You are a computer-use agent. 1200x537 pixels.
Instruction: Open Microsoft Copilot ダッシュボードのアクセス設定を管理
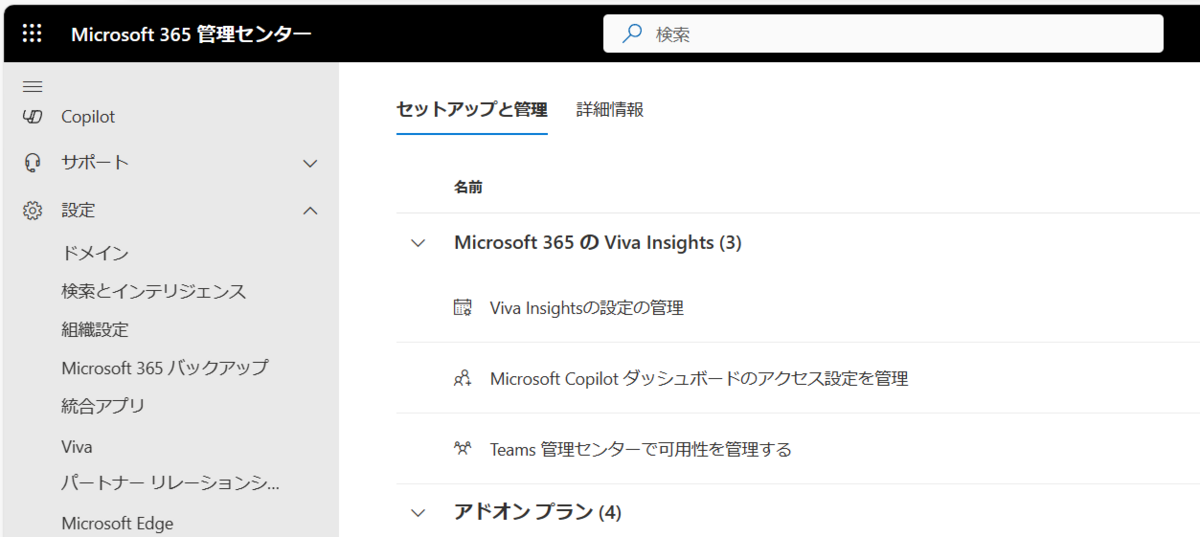click(699, 379)
